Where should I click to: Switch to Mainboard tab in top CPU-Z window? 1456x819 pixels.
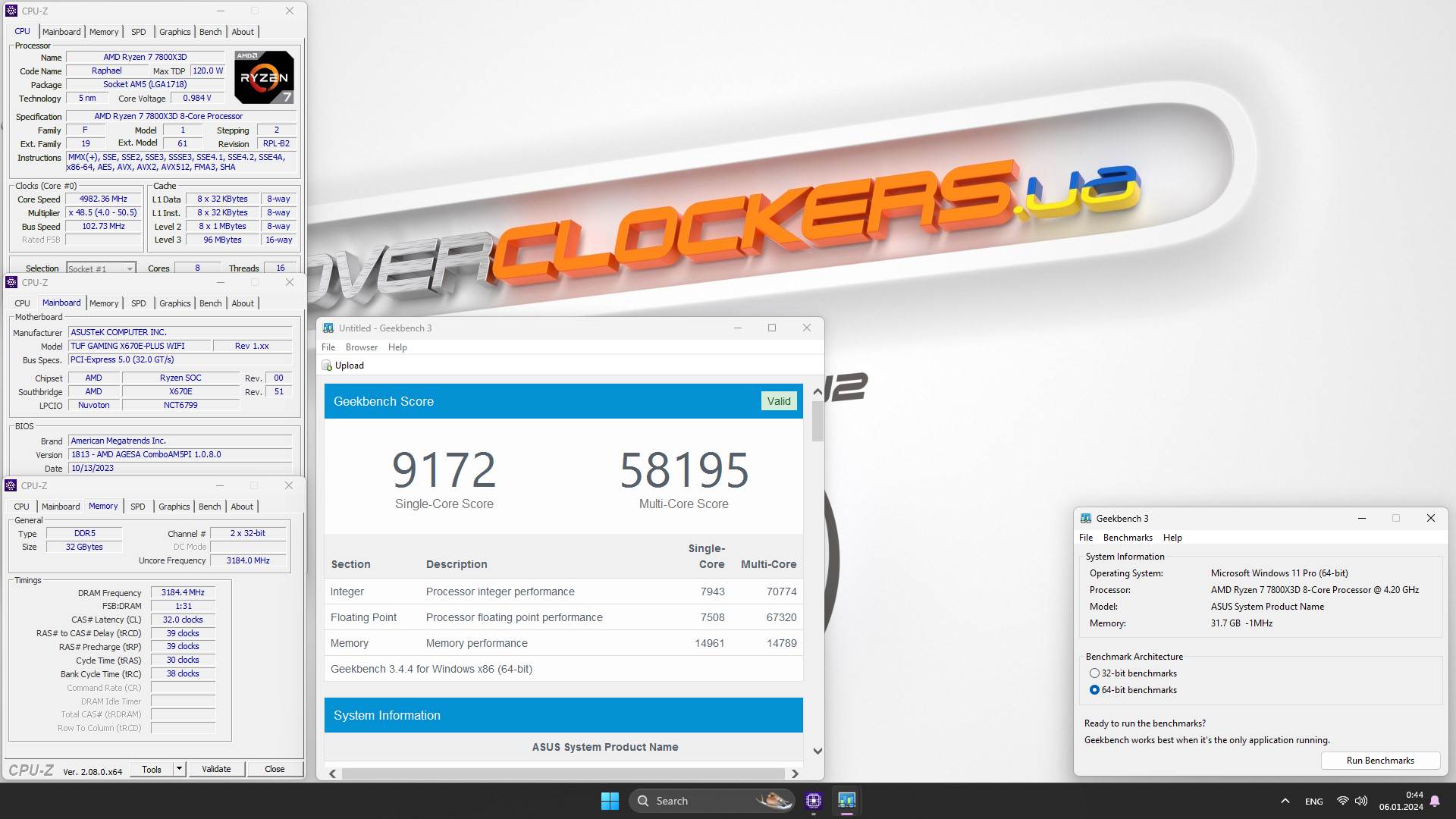tap(61, 32)
